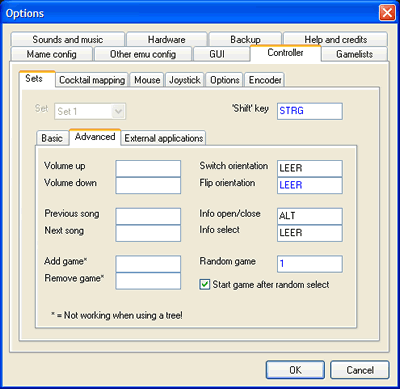Click the Next song key field
The image size is (400, 389).
(148, 233)
